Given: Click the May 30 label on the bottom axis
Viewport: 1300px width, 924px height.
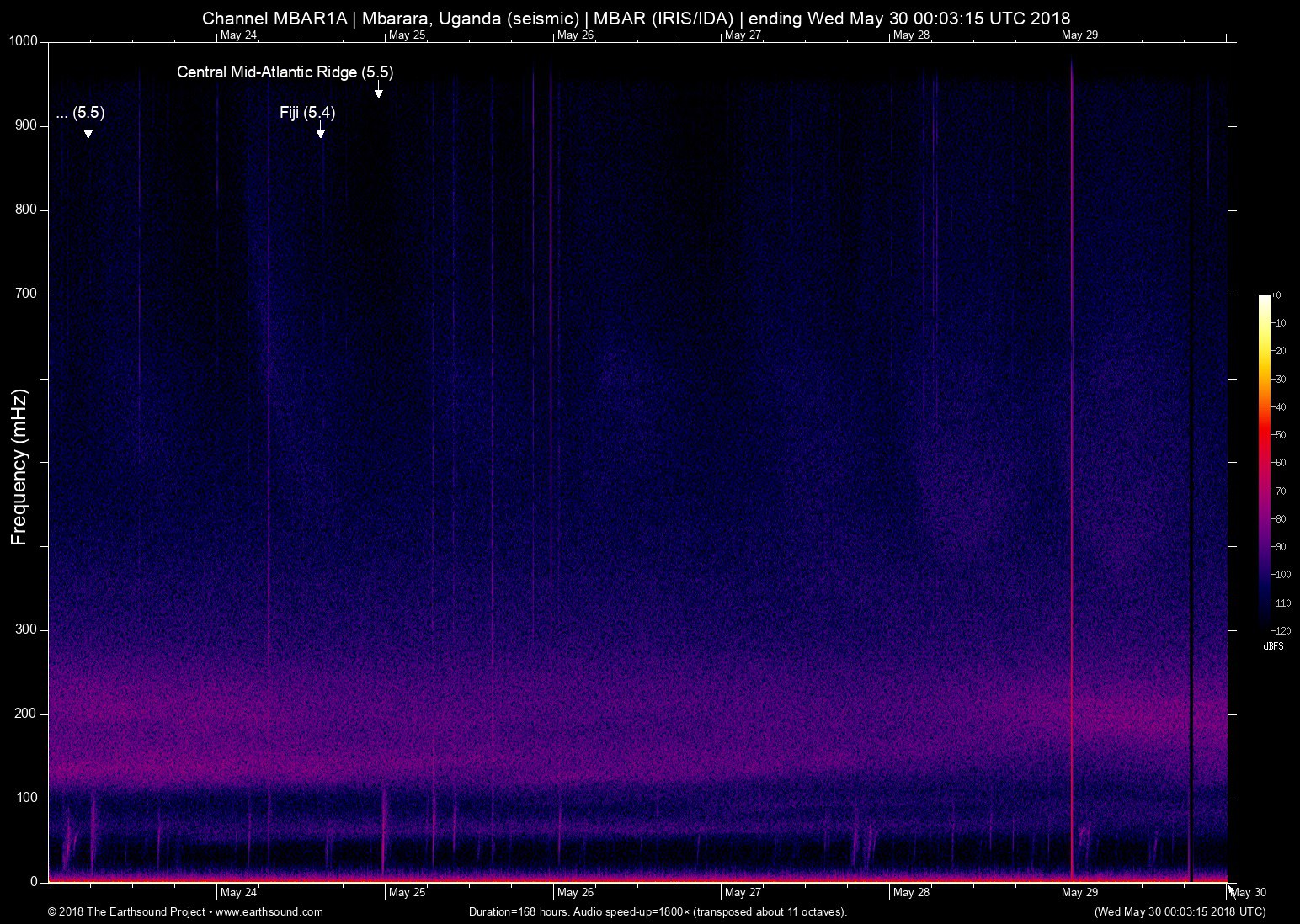Looking at the screenshot, I should pyautogui.click(x=1249, y=893).
